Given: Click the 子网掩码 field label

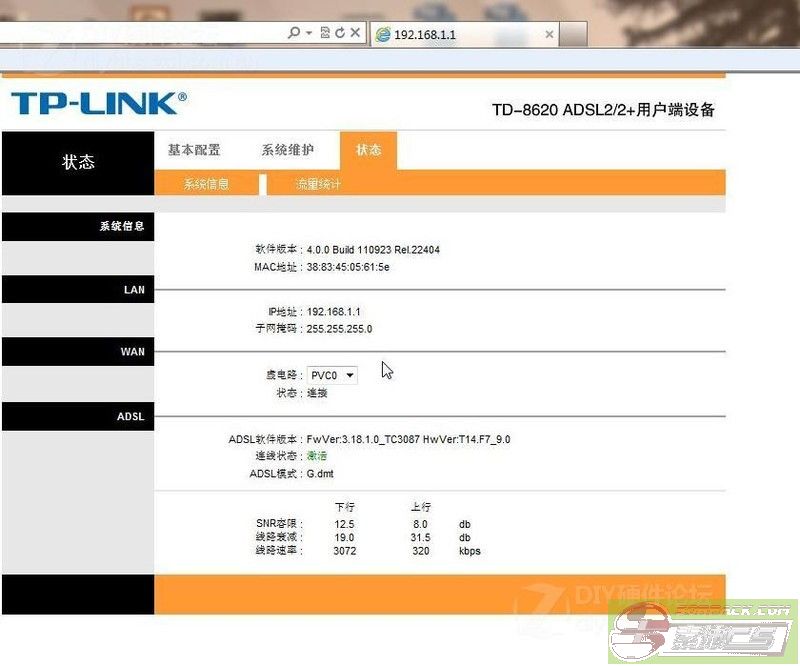Looking at the screenshot, I should [x=276, y=329].
